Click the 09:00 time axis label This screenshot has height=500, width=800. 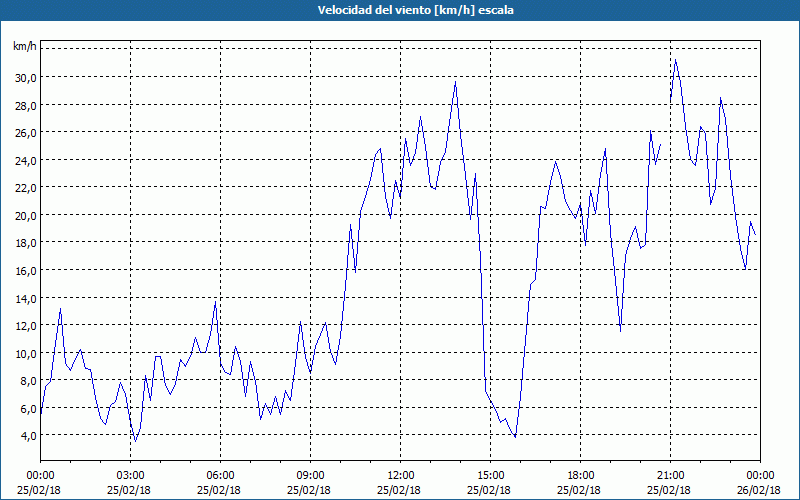pyautogui.click(x=310, y=476)
